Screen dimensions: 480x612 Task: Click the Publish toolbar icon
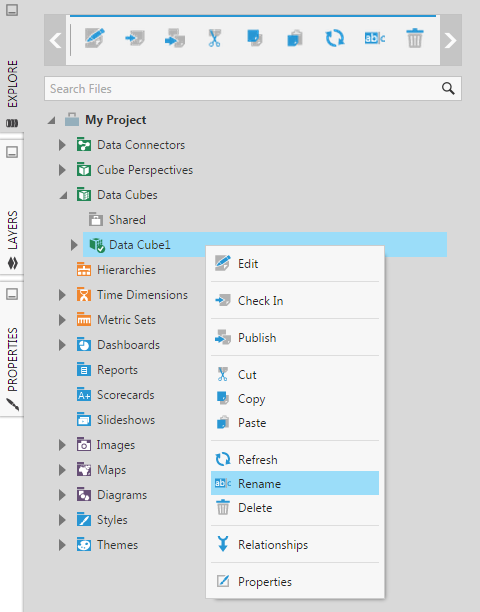[x=175, y=38]
